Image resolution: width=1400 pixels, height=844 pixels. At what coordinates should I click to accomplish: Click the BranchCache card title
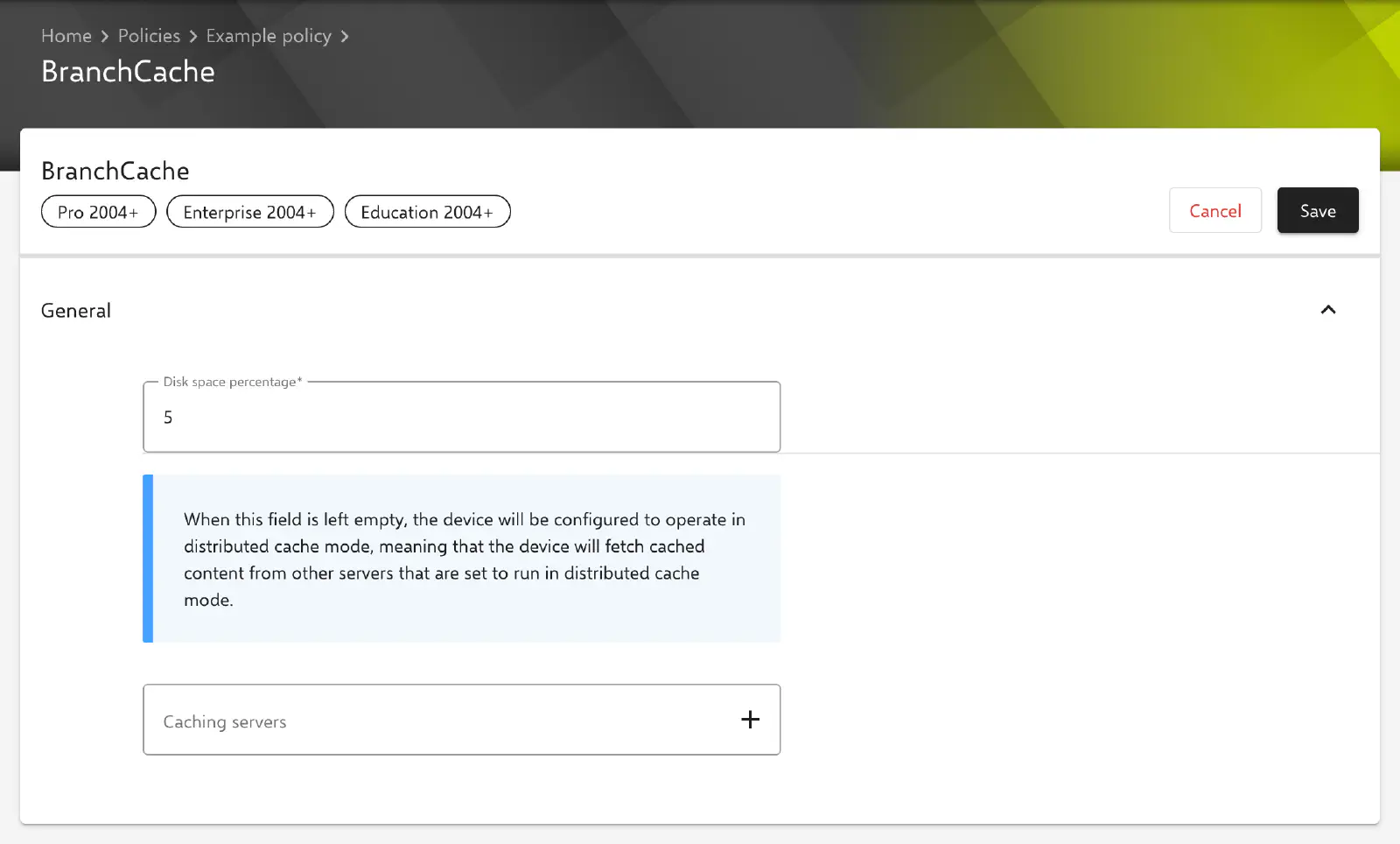115,171
